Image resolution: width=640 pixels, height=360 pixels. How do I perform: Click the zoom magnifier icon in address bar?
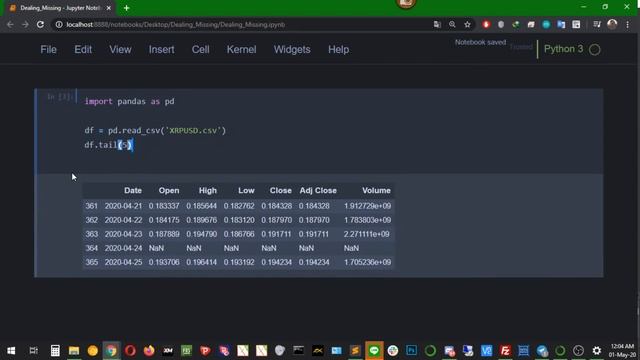452,24
